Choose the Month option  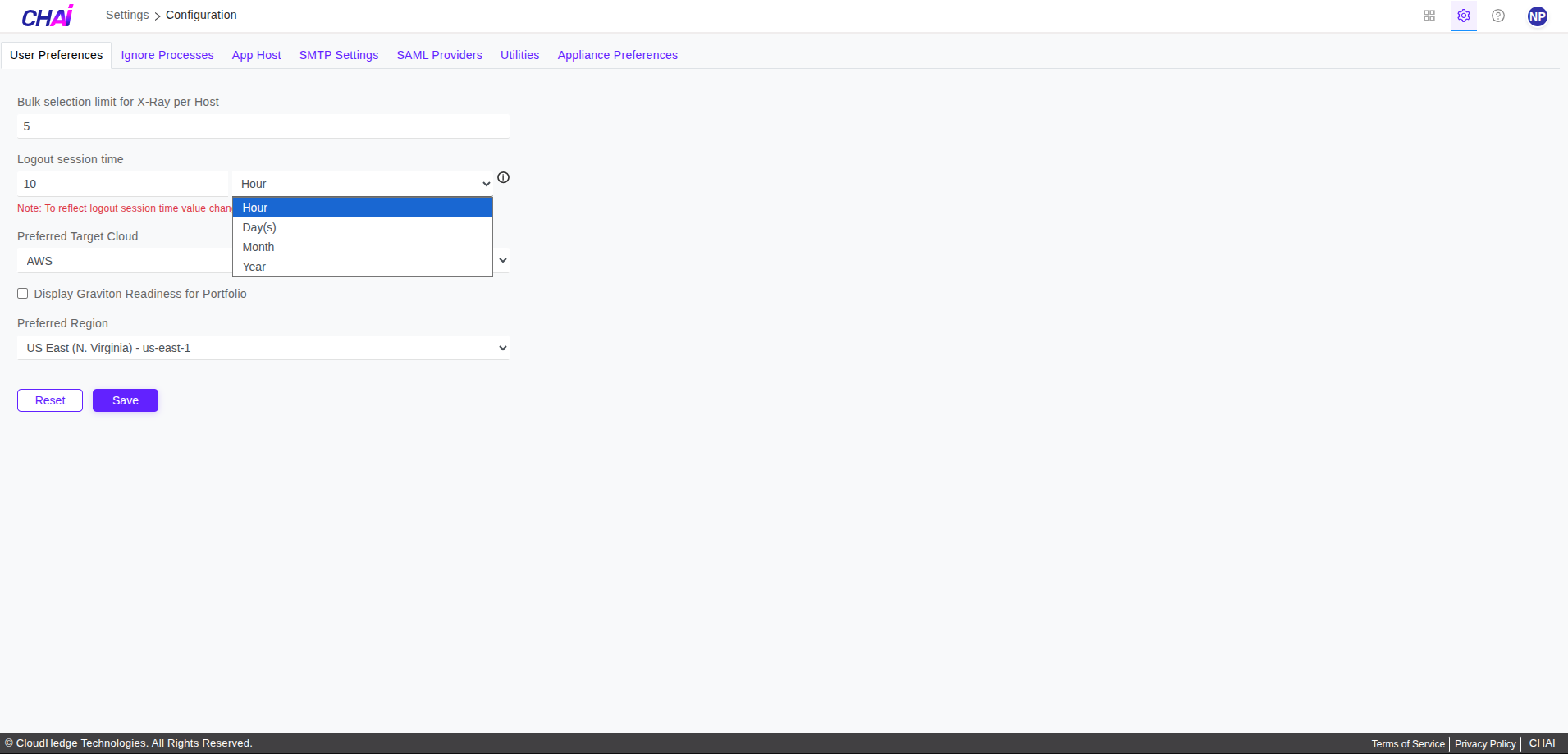coord(258,247)
